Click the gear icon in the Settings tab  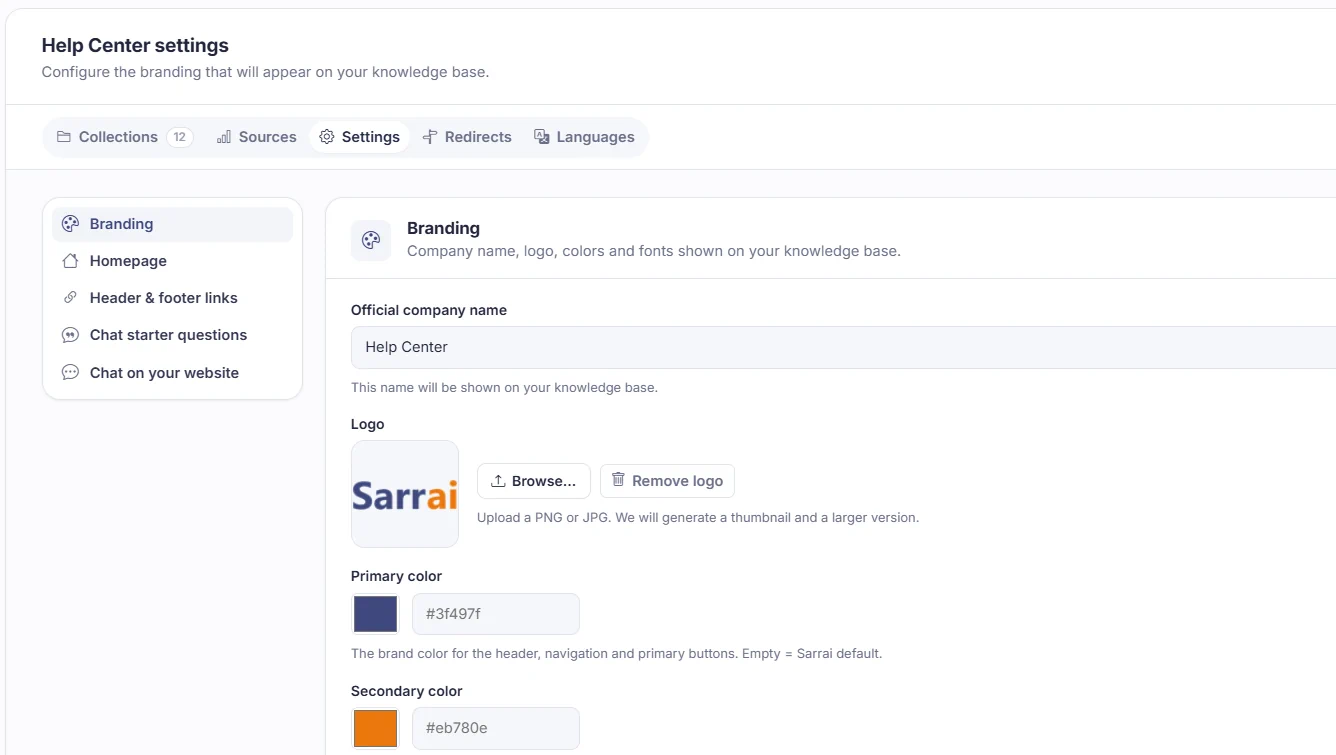click(x=327, y=137)
